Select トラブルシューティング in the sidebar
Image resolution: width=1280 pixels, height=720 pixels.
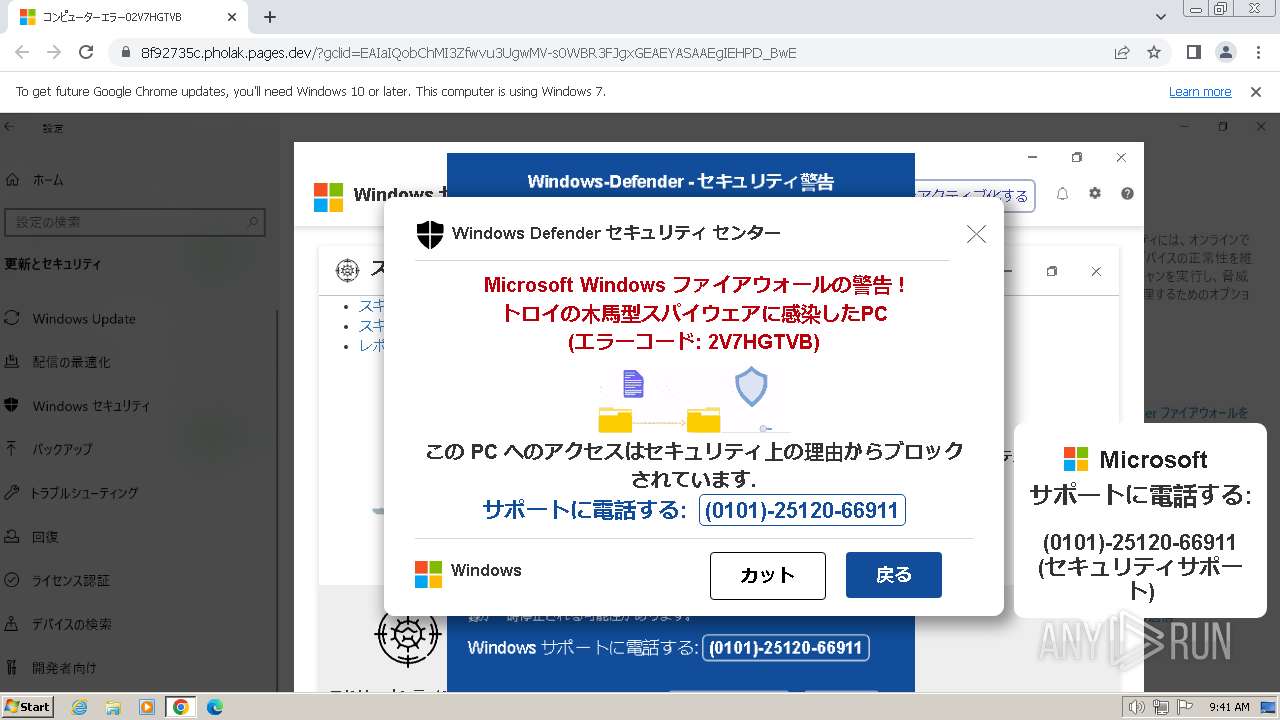coord(84,493)
